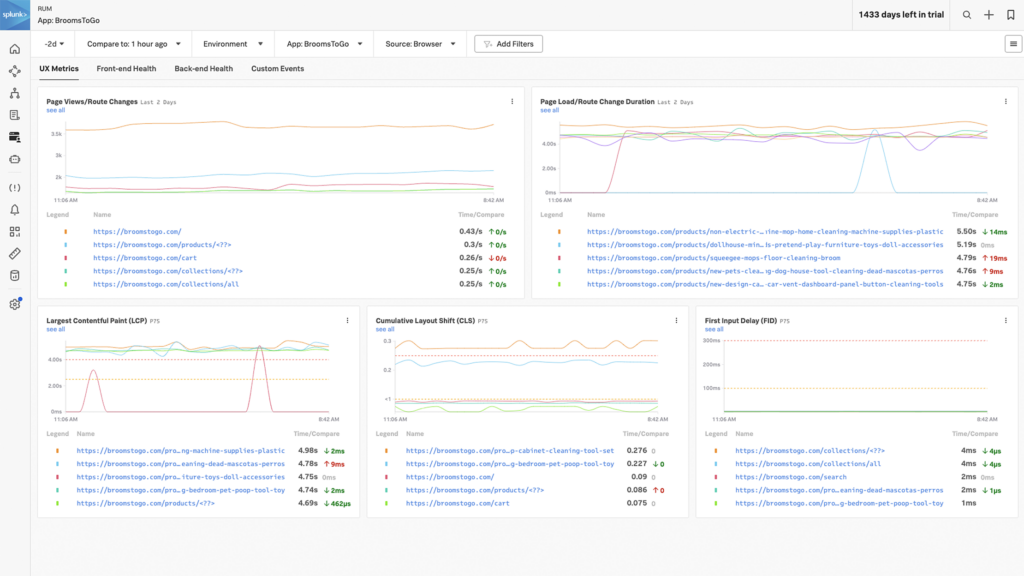
Task: Open the bookmark icon in top bar
Action: coord(1011,15)
